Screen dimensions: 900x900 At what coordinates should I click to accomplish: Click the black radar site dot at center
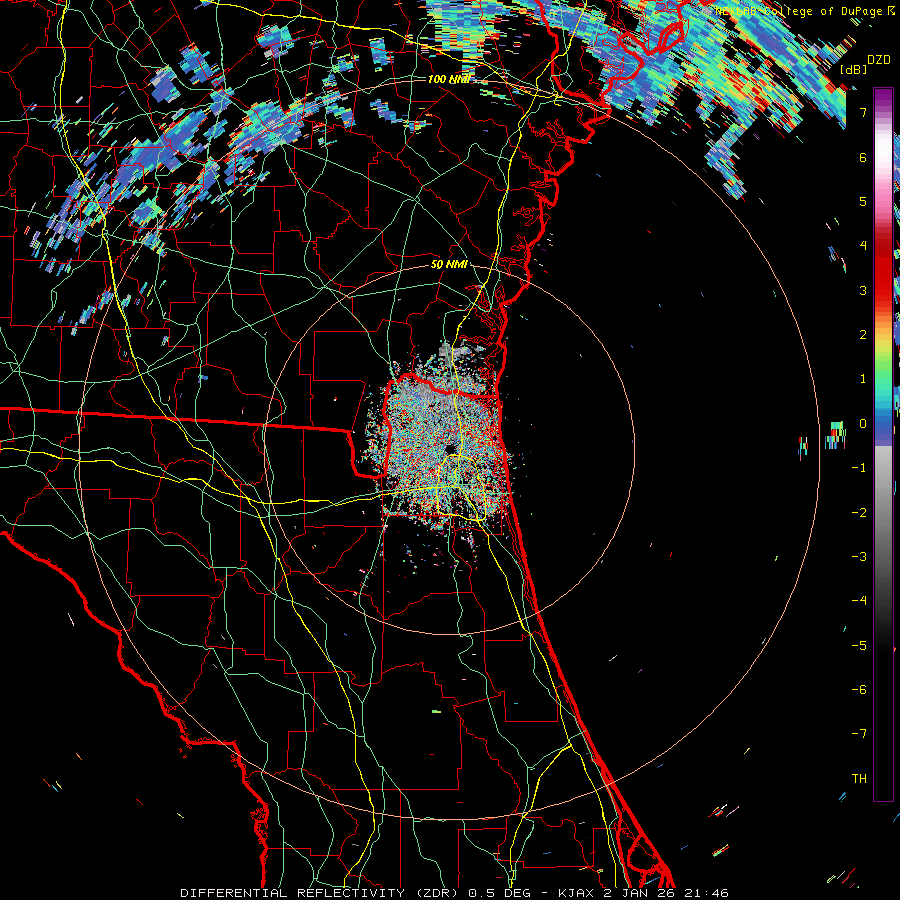click(x=449, y=449)
